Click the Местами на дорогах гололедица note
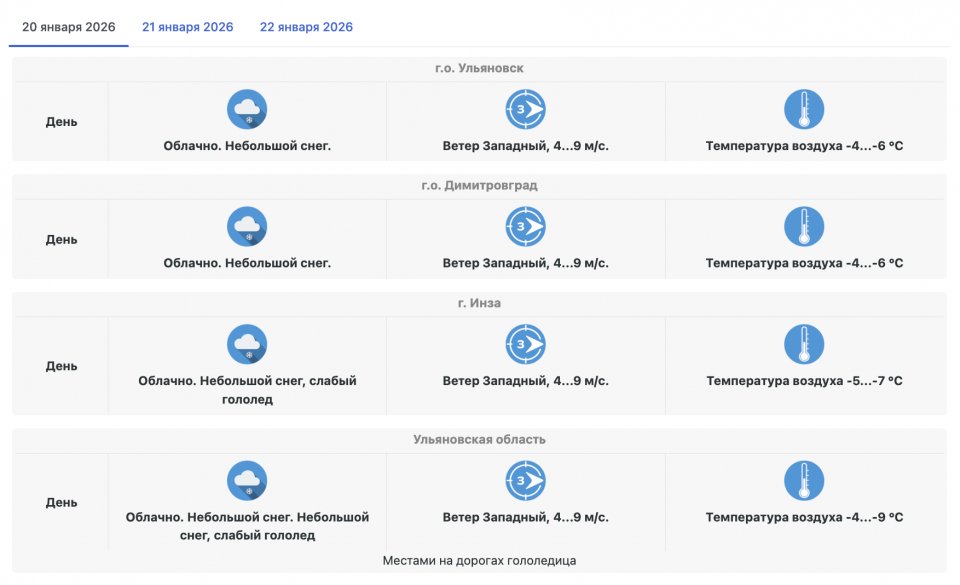 click(479, 561)
